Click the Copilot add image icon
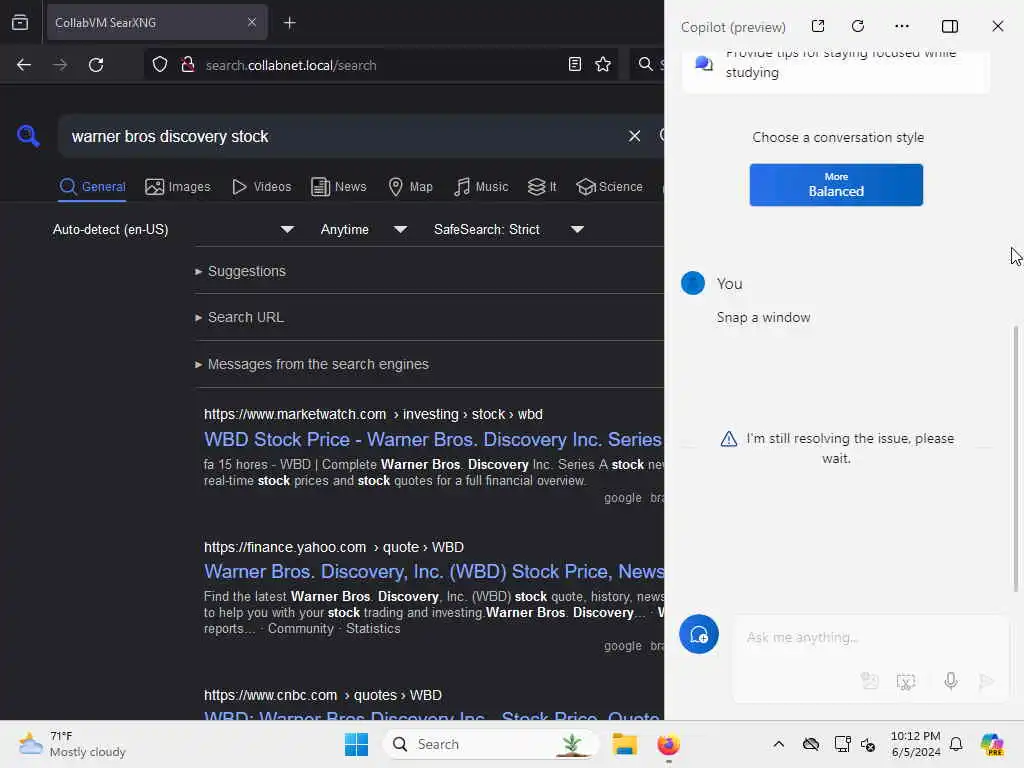1024x768 pixels. (x=869, y=681)
